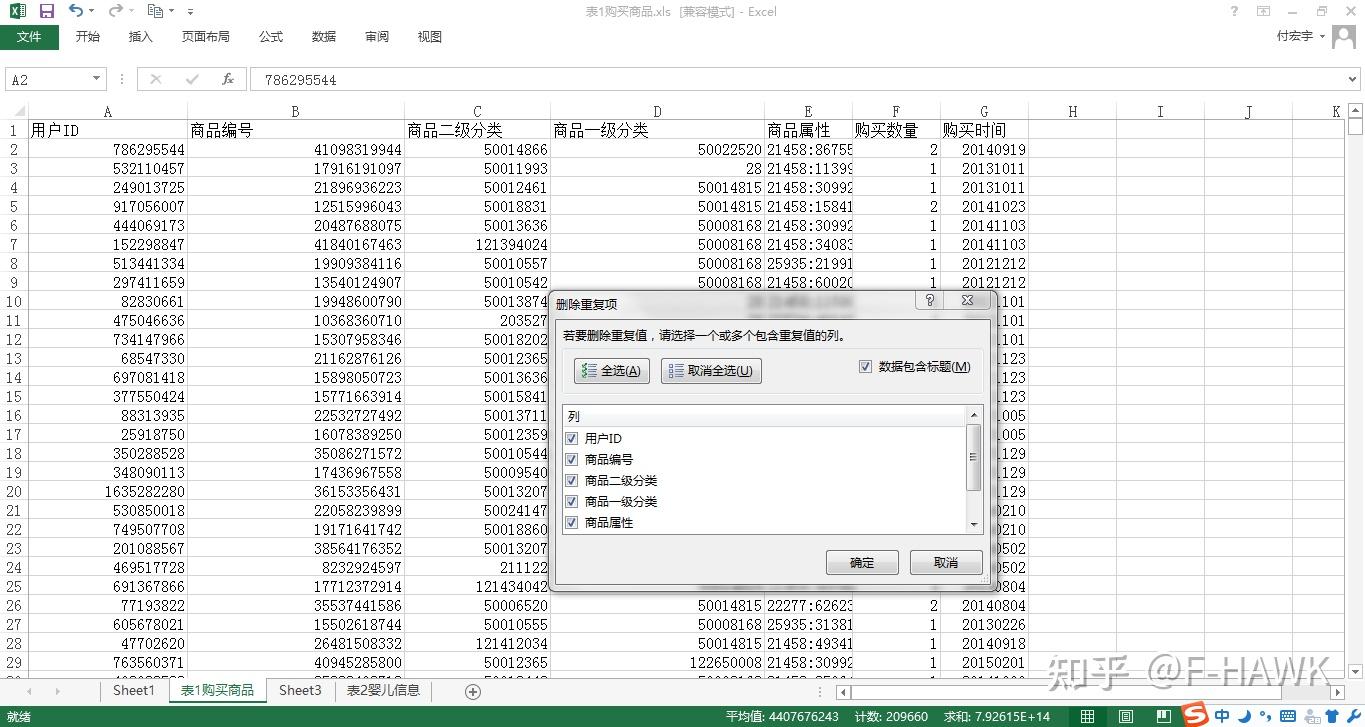Screen dimensions: 1365x727
Task: Switch to Page Layout view in status bar
Action: point(1126,716)
